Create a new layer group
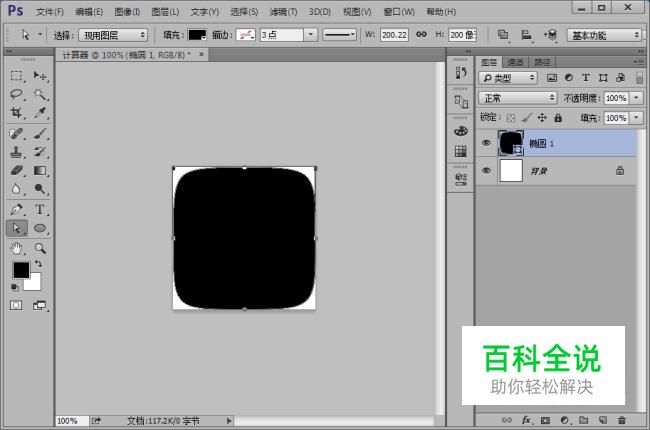 (x=584, y=420)
